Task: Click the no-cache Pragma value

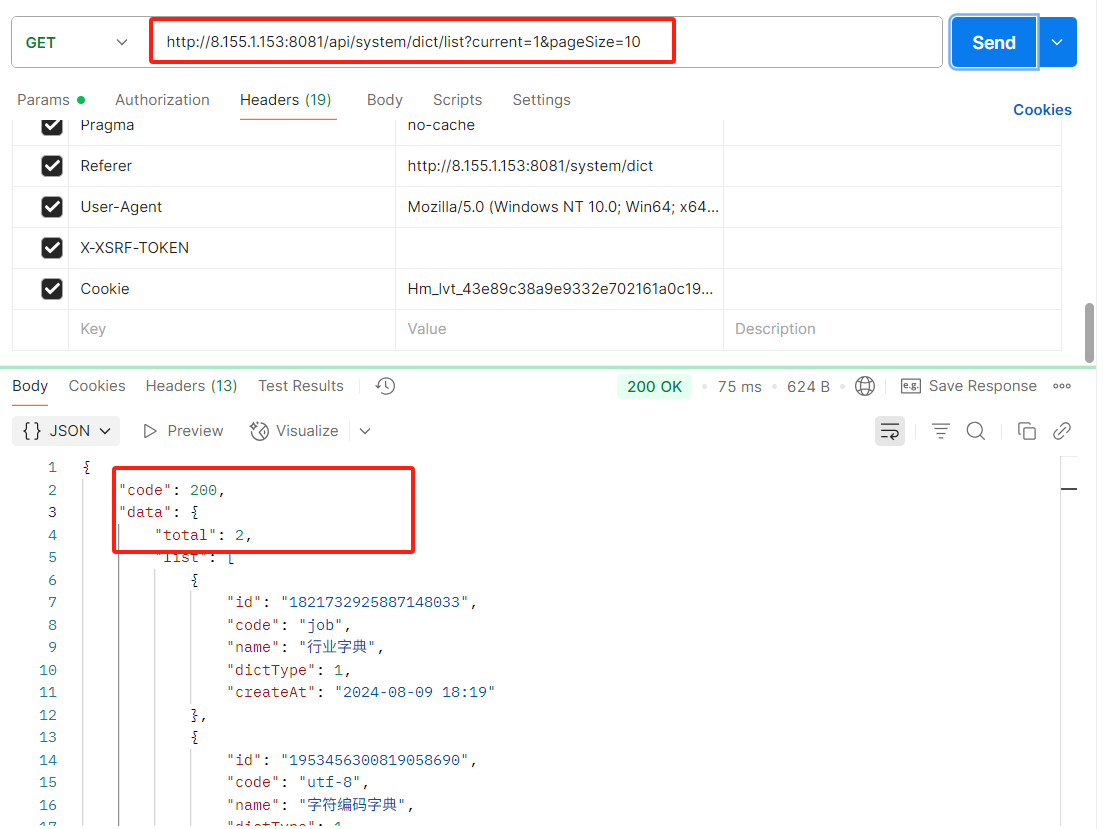Action: click(x=441, y=125)
